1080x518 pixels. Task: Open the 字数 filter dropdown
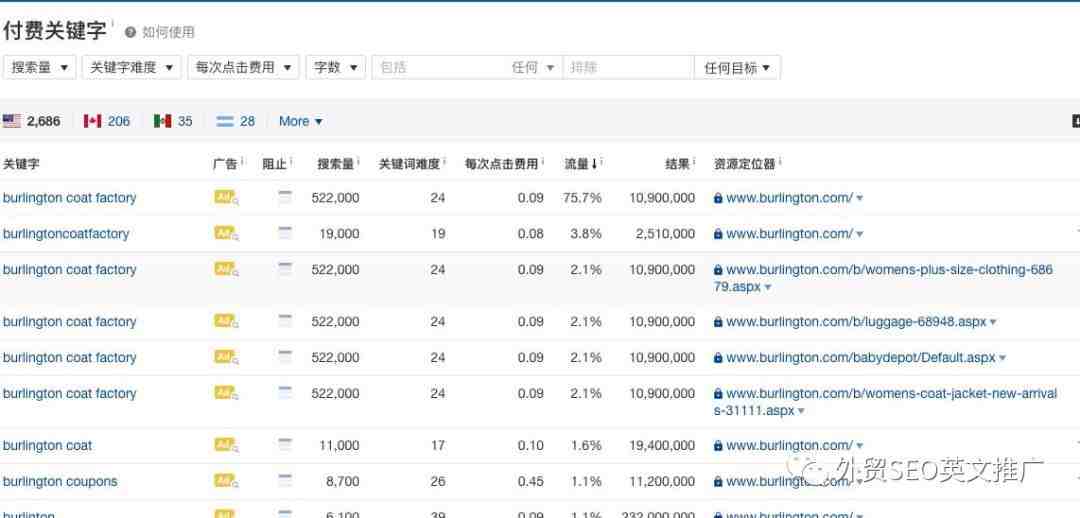pos(335,68)
